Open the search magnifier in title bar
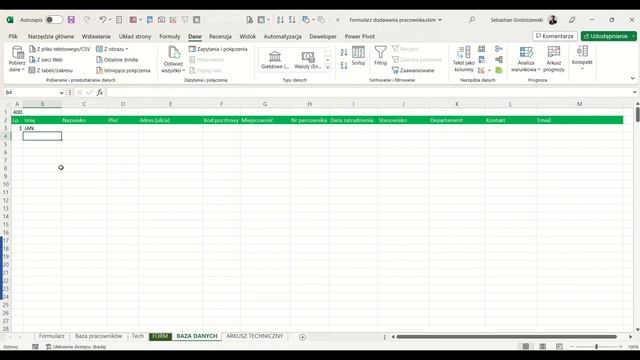 click(x=472, y=20)
